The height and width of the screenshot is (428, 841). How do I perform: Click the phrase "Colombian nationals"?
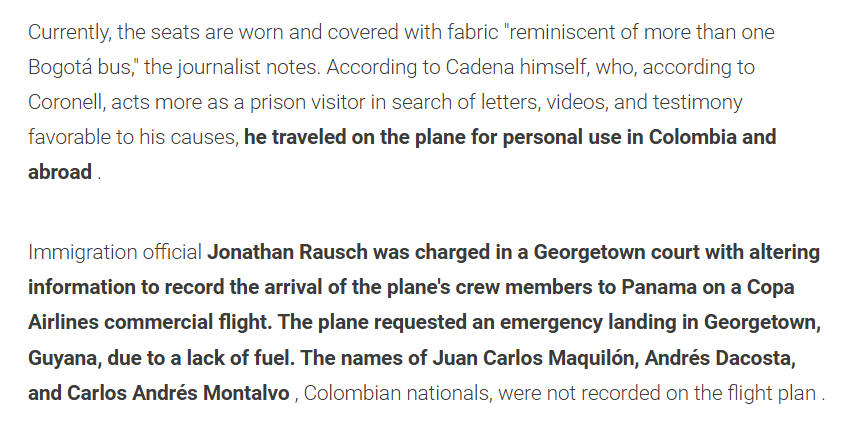(x=396, y=393)
